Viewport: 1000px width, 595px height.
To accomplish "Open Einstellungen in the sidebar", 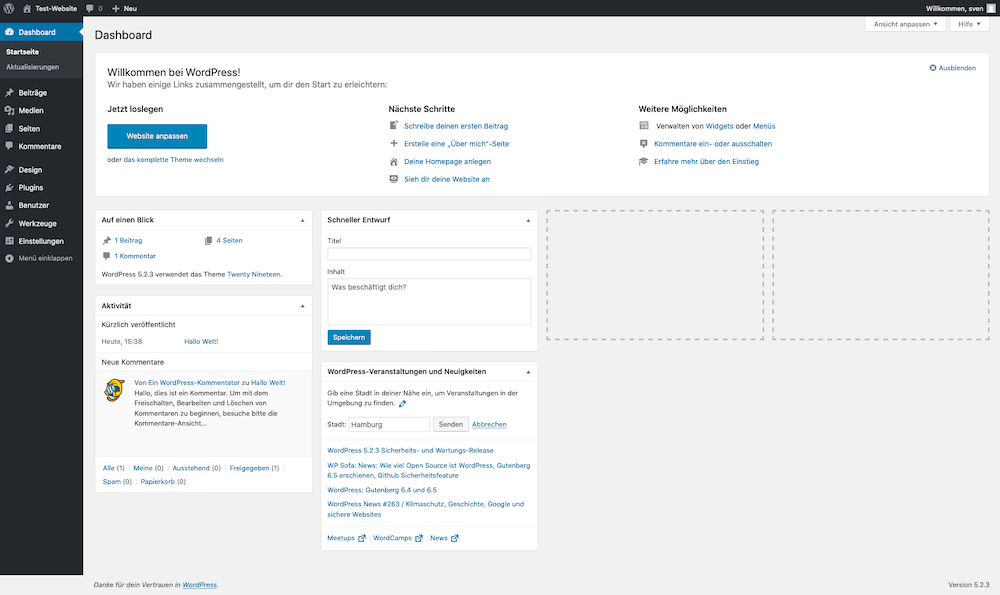I will (41, 241).
